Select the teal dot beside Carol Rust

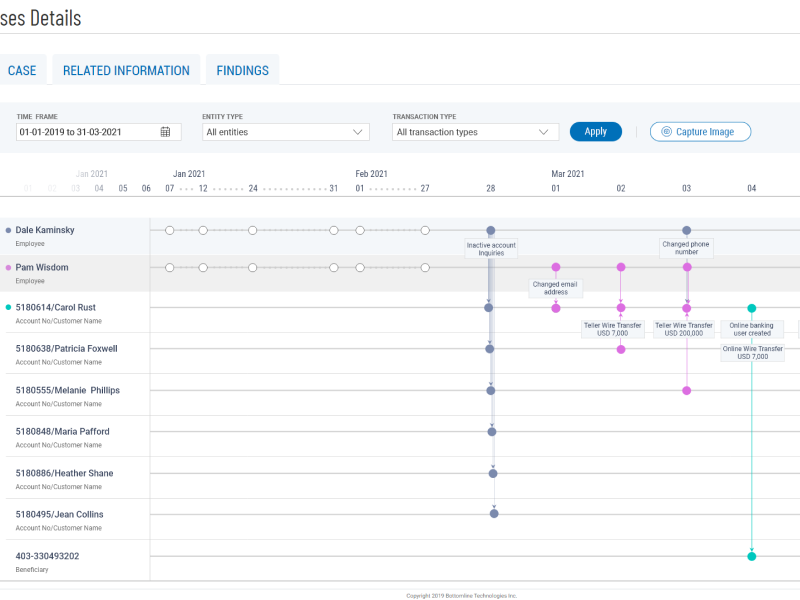[x=8, y=309]
